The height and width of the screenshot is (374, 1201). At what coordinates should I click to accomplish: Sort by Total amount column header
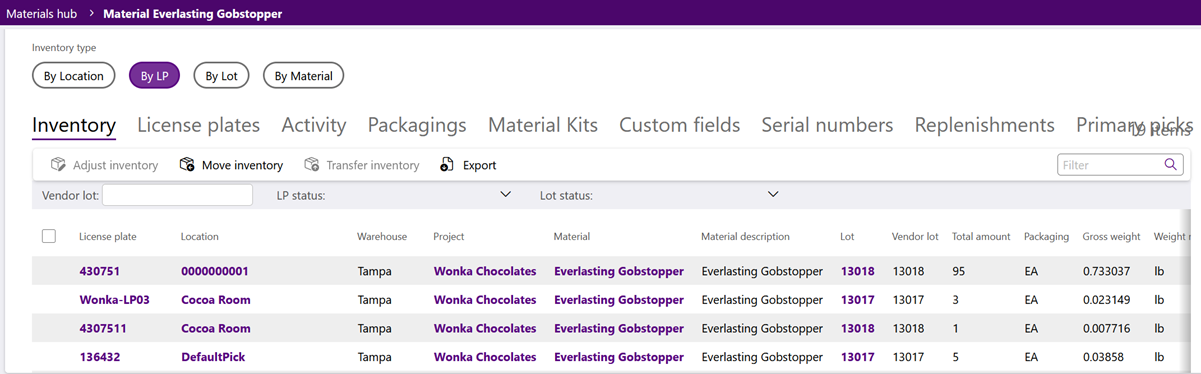click(x=981, y=237)
